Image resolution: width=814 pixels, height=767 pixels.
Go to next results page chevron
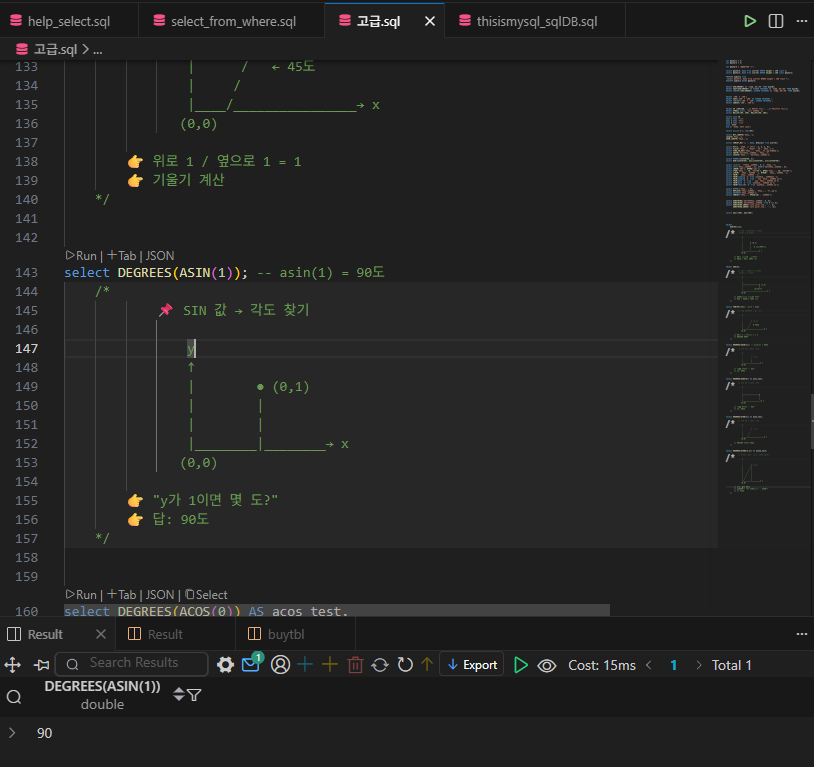click(699, 665)
